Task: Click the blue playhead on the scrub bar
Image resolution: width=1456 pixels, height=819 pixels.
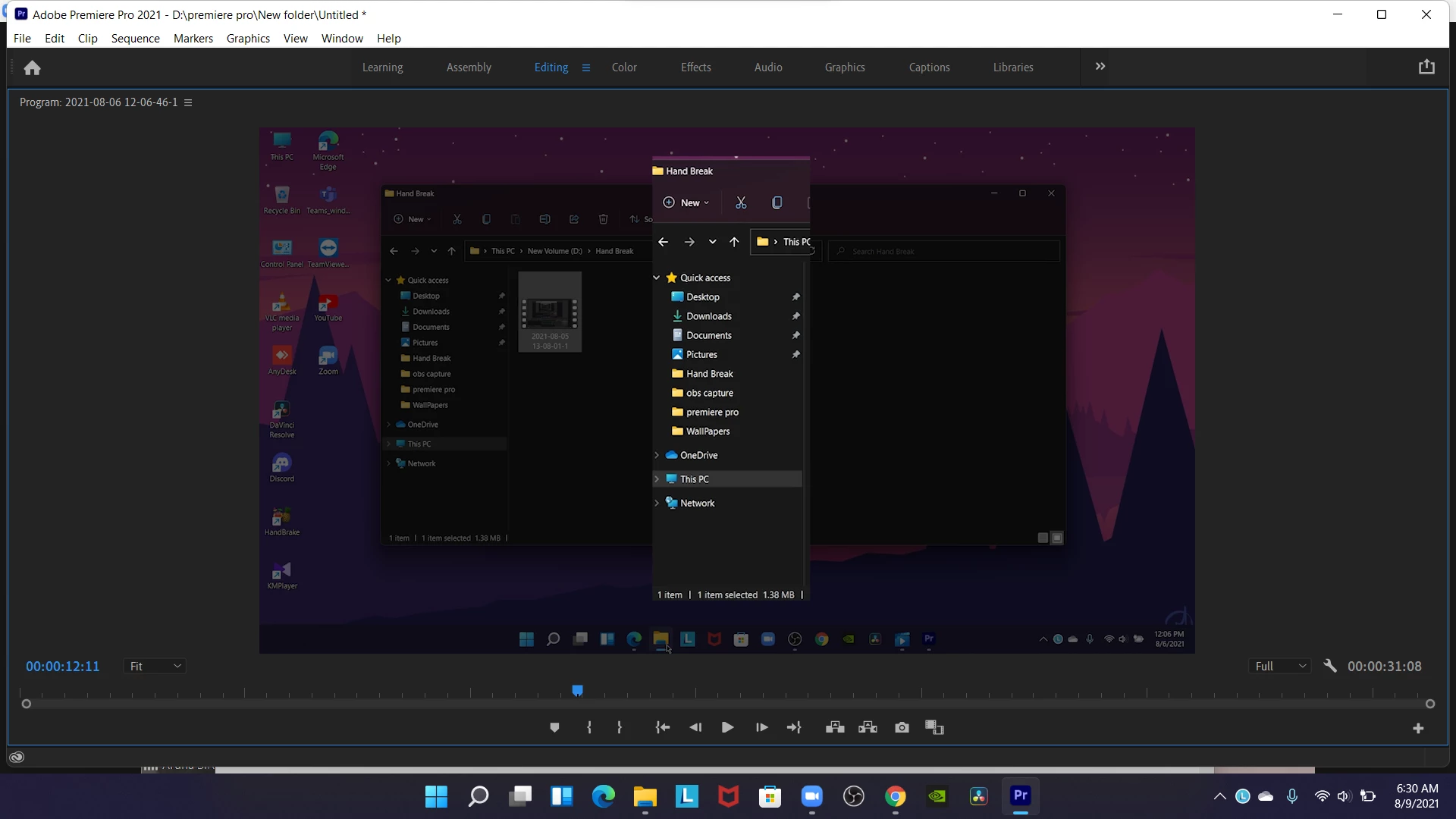Action: [577, 690]
